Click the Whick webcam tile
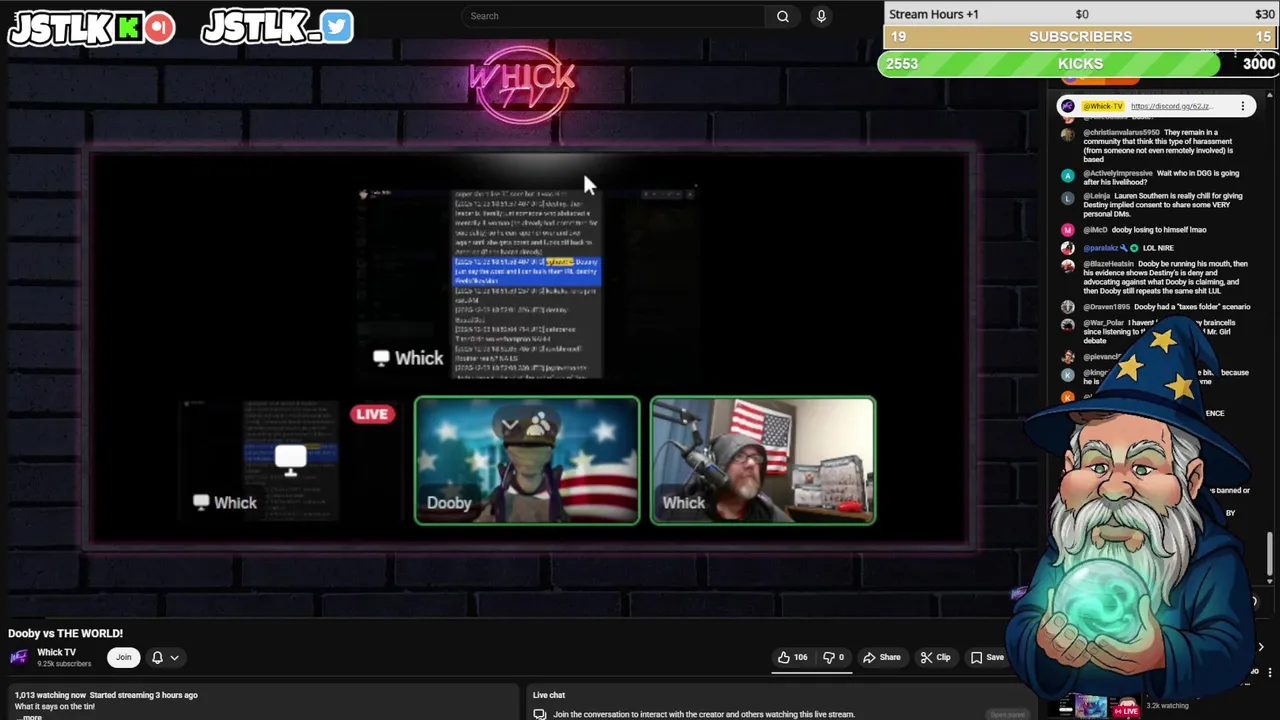 pos(763,460)
